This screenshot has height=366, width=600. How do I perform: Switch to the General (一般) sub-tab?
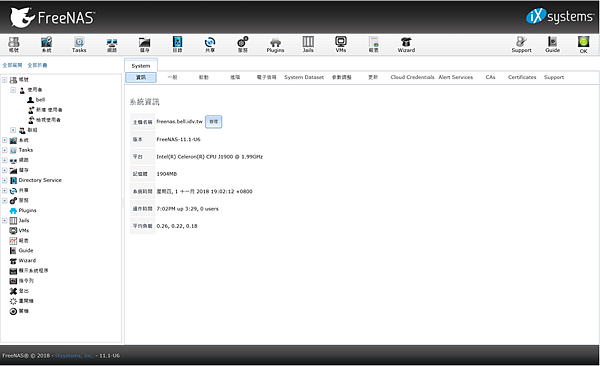[173, 77]
